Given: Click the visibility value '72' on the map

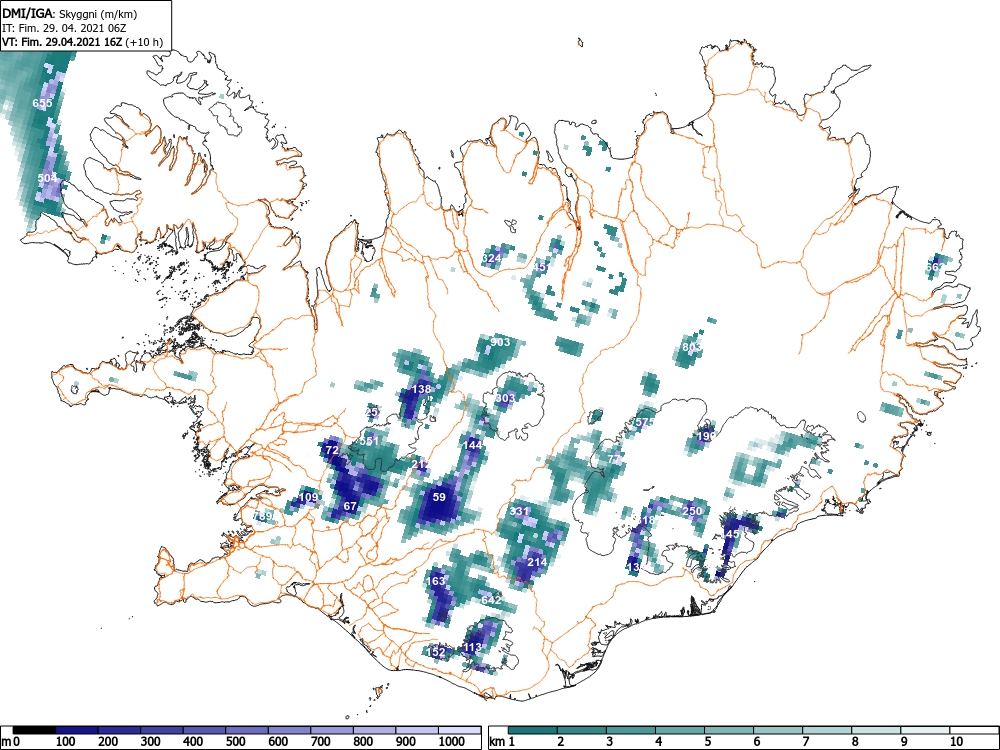Looking at the screenshot, I should click(x=332, y=450).
